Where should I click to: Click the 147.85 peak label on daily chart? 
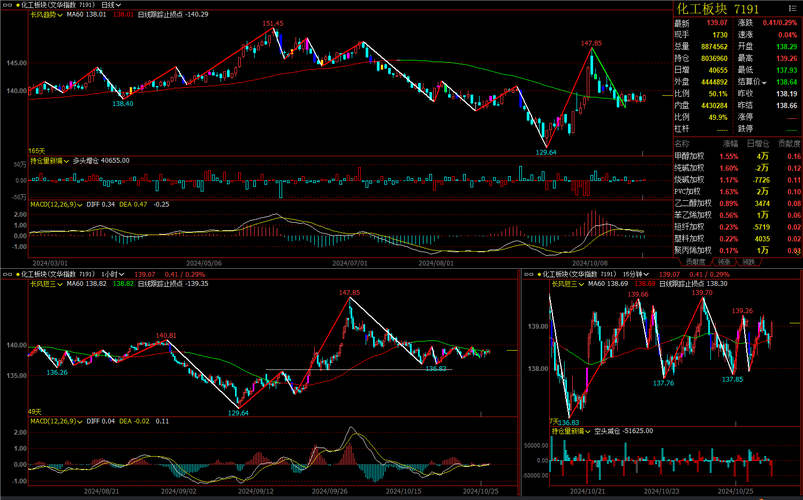tap(591, 43)
